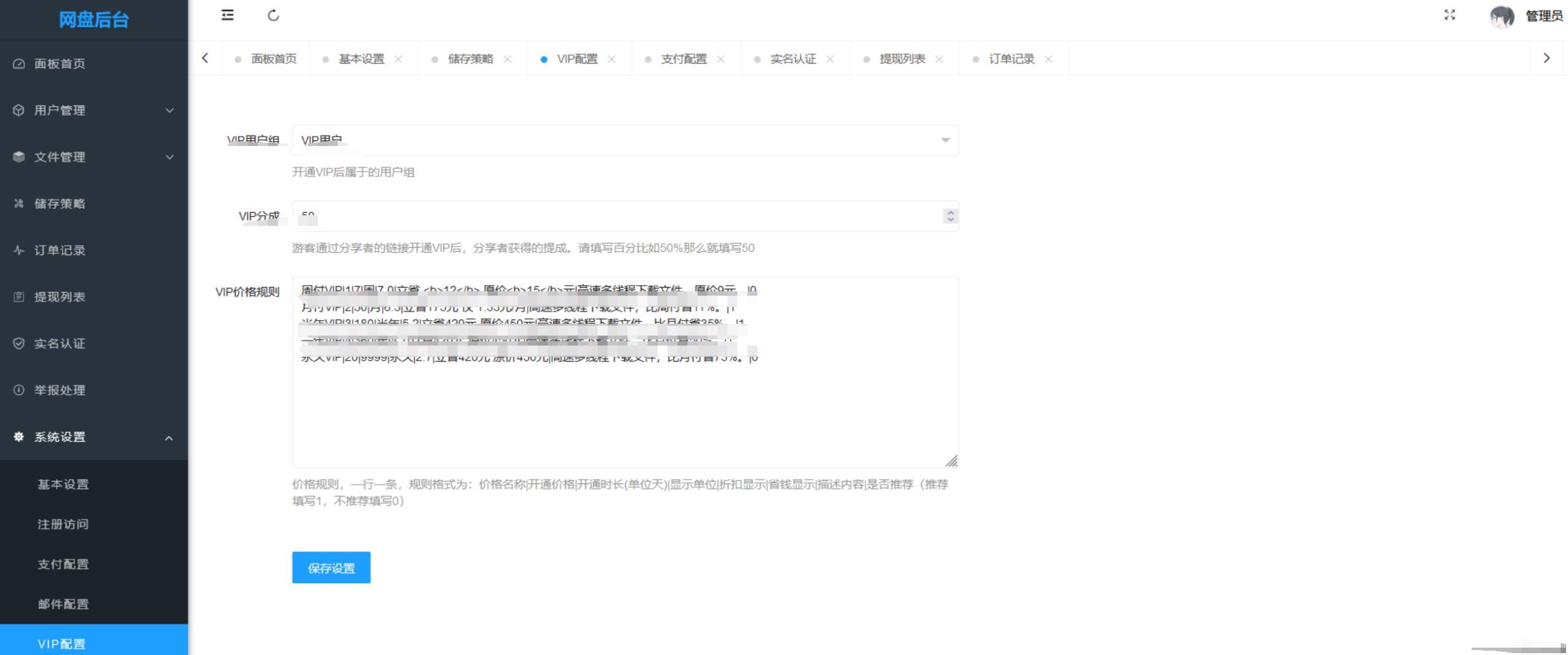Click inside the VIP价格规则 textarea
Screen dimensions: 1568x655
[x=625, y=372]
